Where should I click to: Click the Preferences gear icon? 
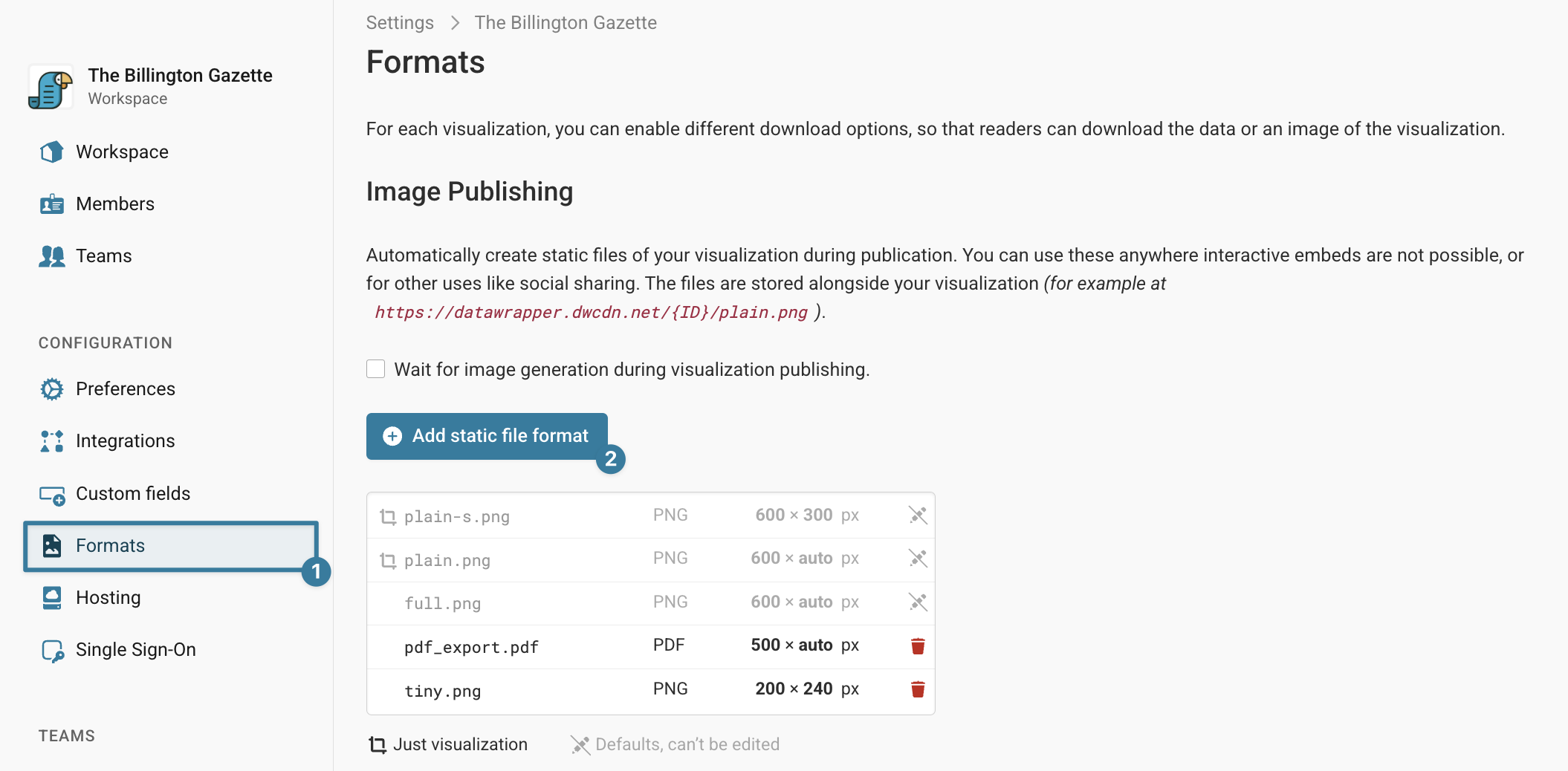pyautogui.click(x=51, y=388)
